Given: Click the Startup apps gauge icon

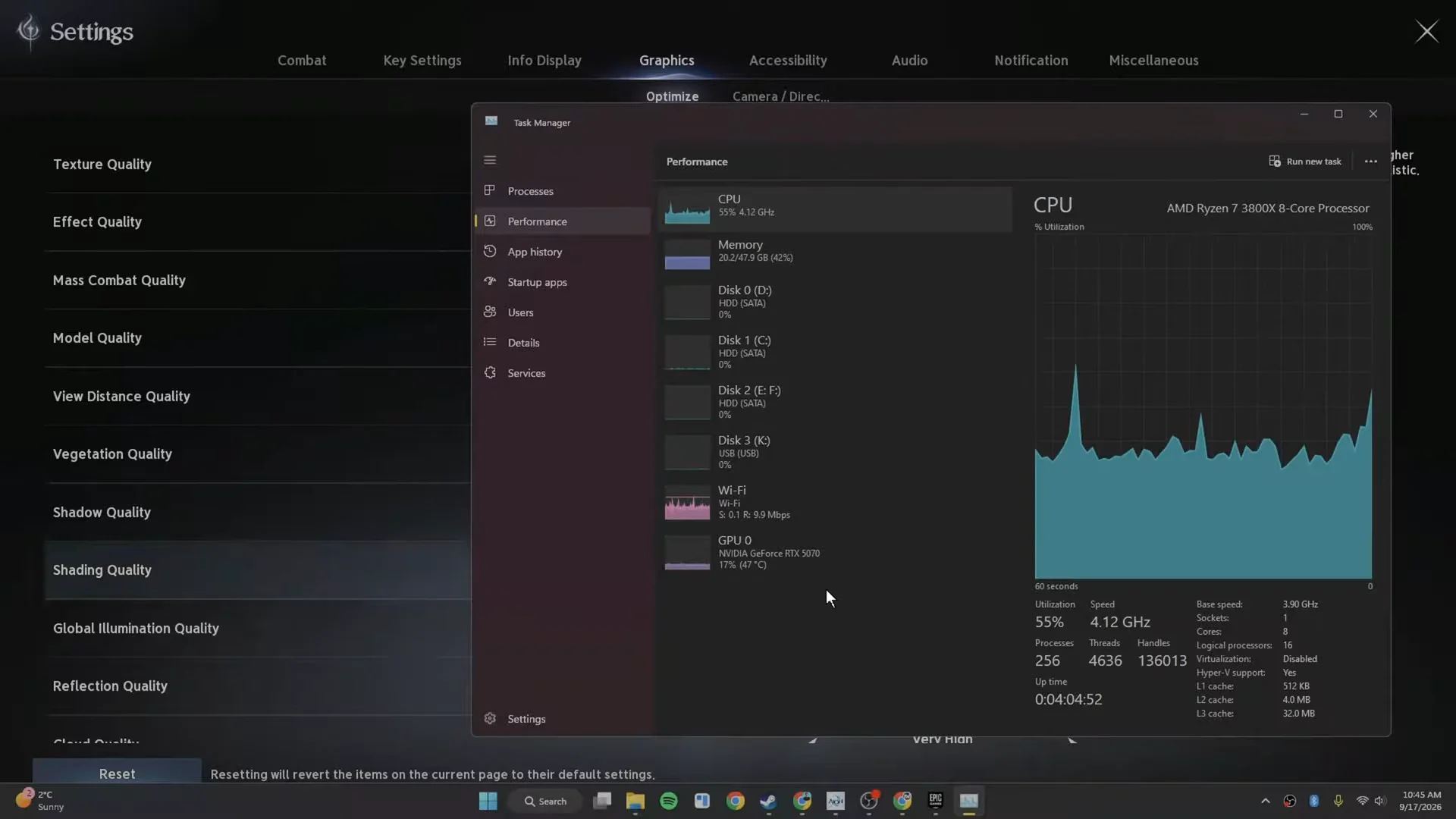Looking at the screenshot, I should point(490,281).
